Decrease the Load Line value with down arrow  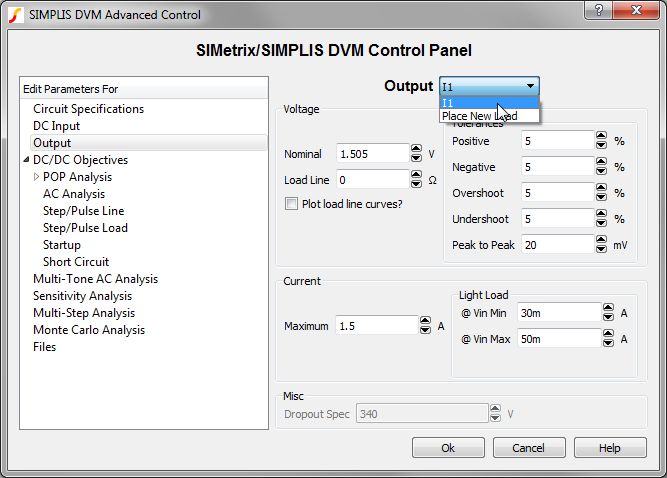point(415,185)
